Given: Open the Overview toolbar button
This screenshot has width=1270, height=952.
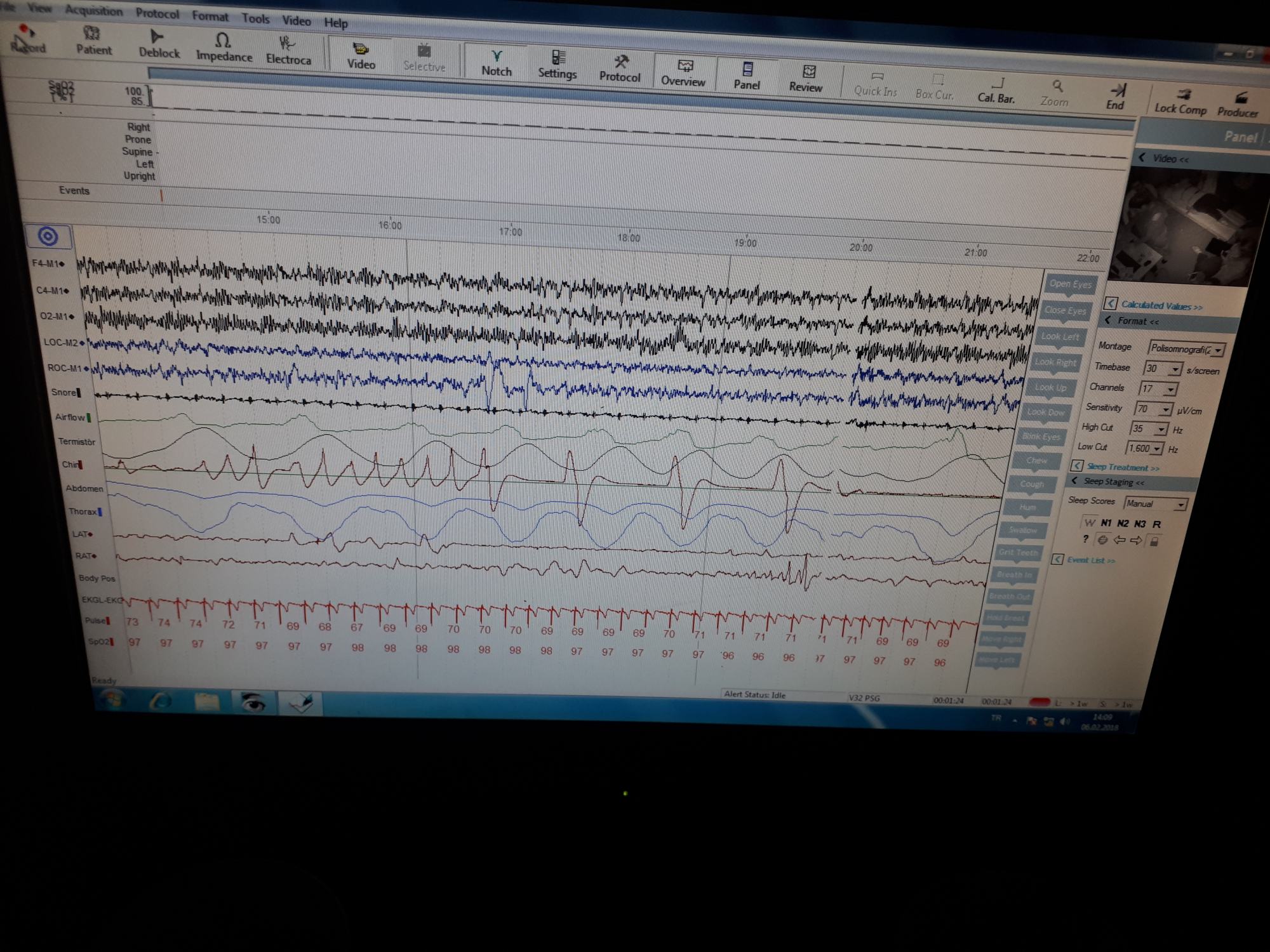Looking at the screenshot, I should [683, 74].
